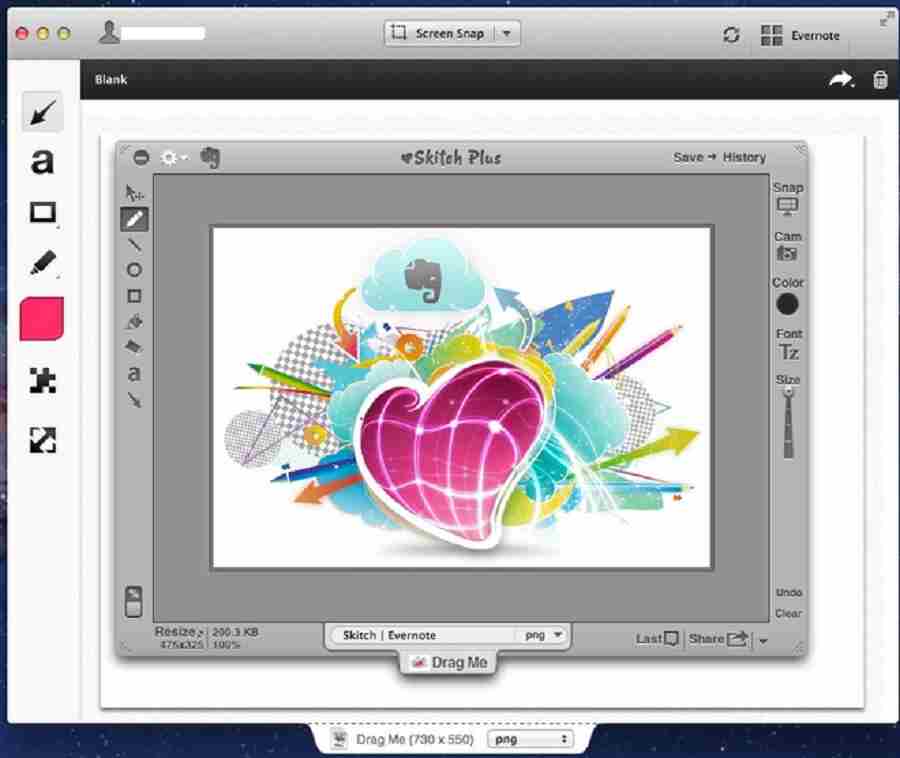Open the pink color swatch picker

pyautogui.click(x=41, y=318)
